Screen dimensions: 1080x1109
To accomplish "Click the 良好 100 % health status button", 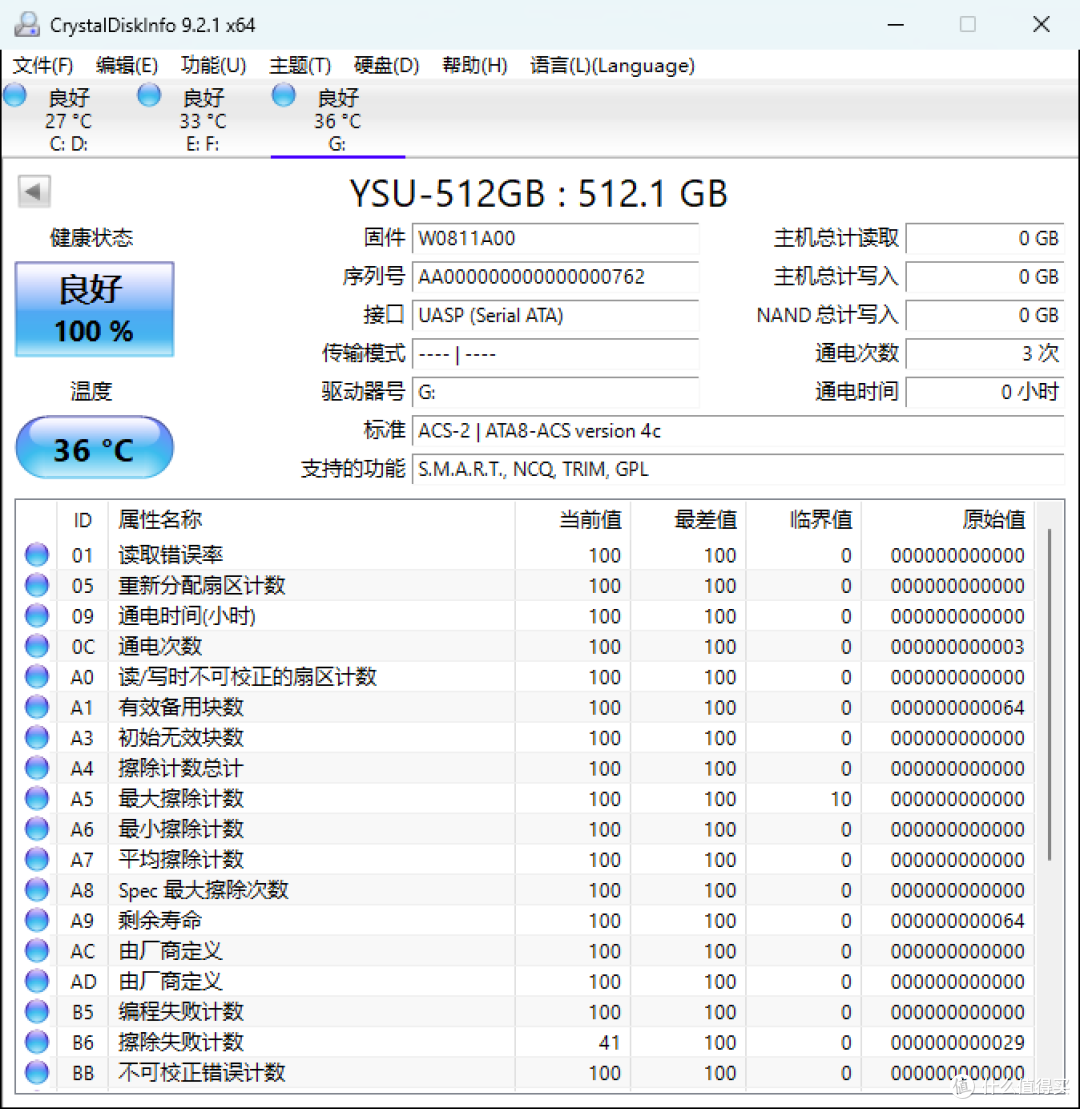I will pos(94,309).
